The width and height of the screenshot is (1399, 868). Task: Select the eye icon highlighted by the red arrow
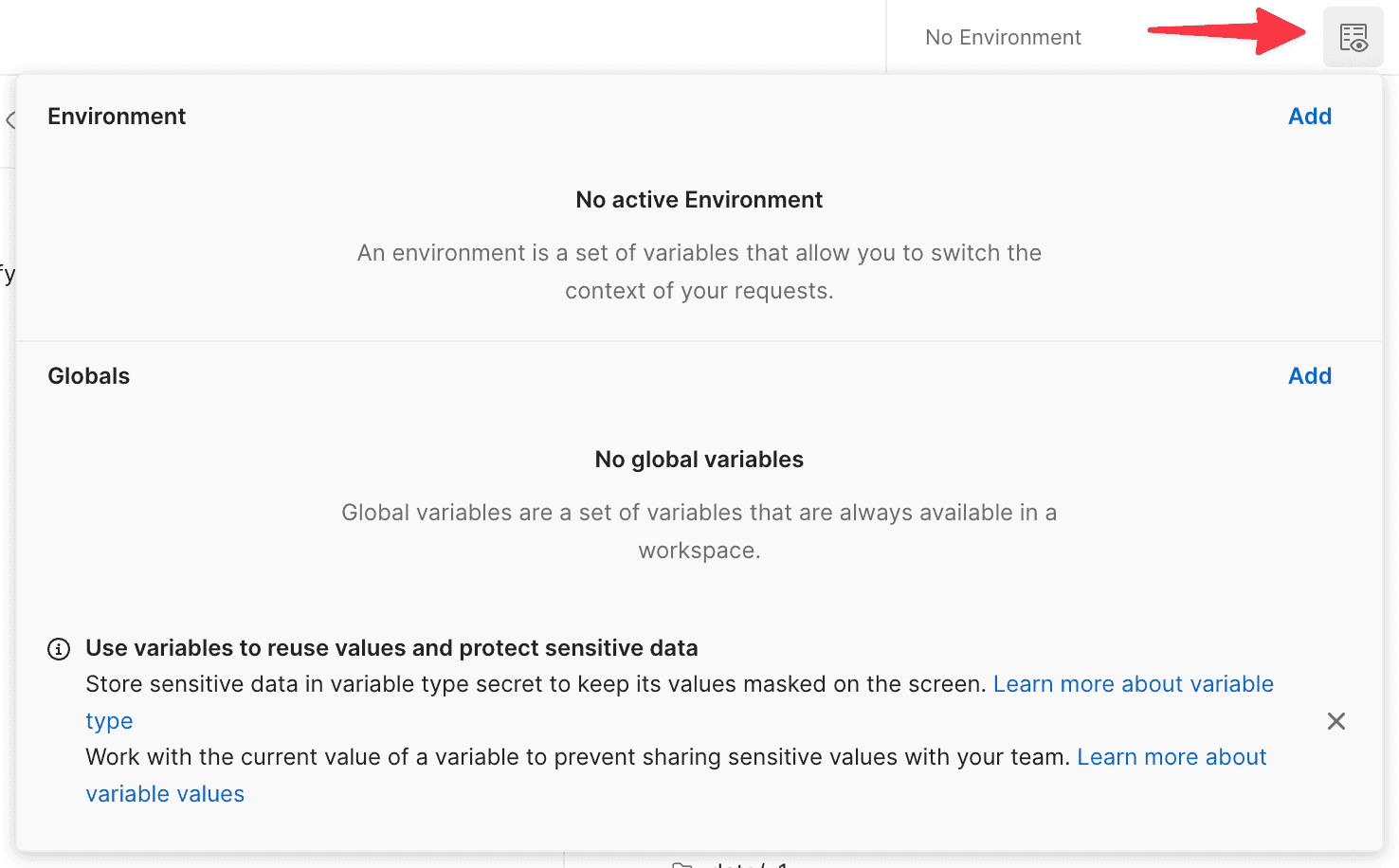tap(1353, 37)
